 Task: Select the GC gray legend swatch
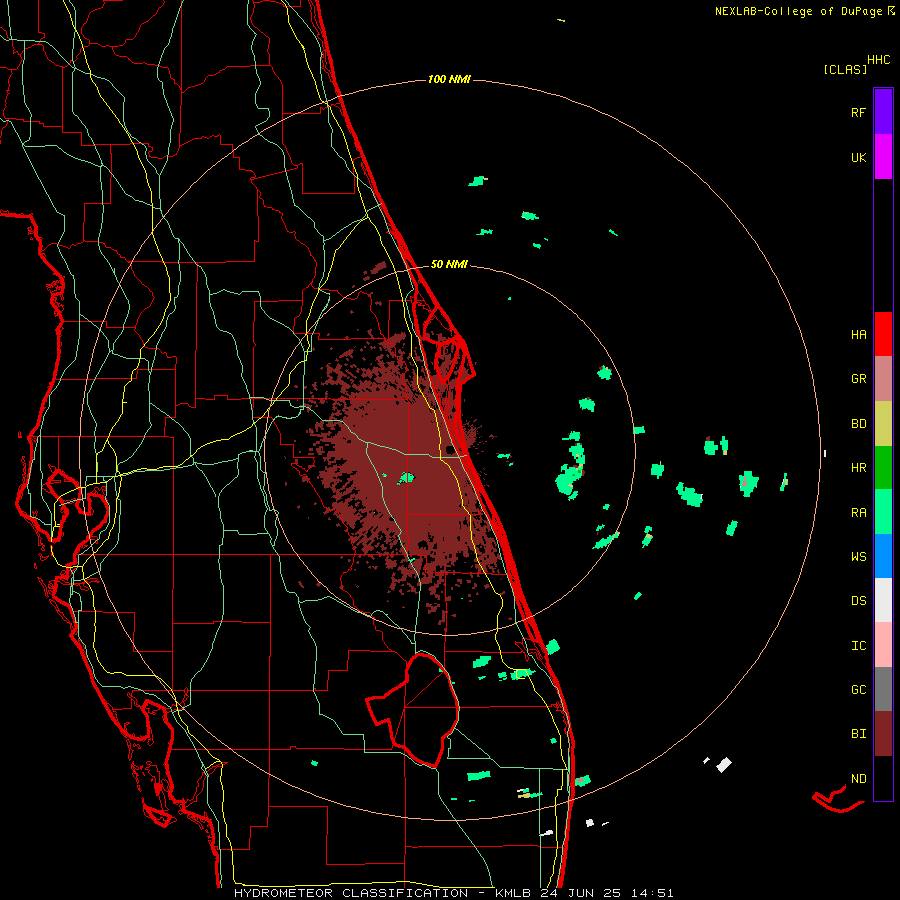(883, 689)
